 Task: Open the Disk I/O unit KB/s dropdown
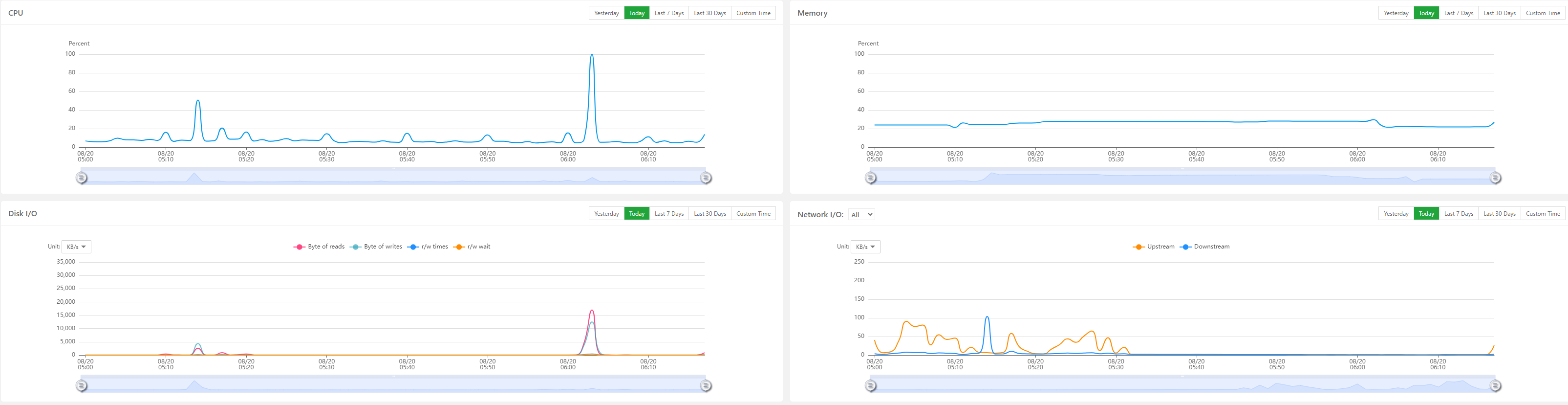click(76, 247)
